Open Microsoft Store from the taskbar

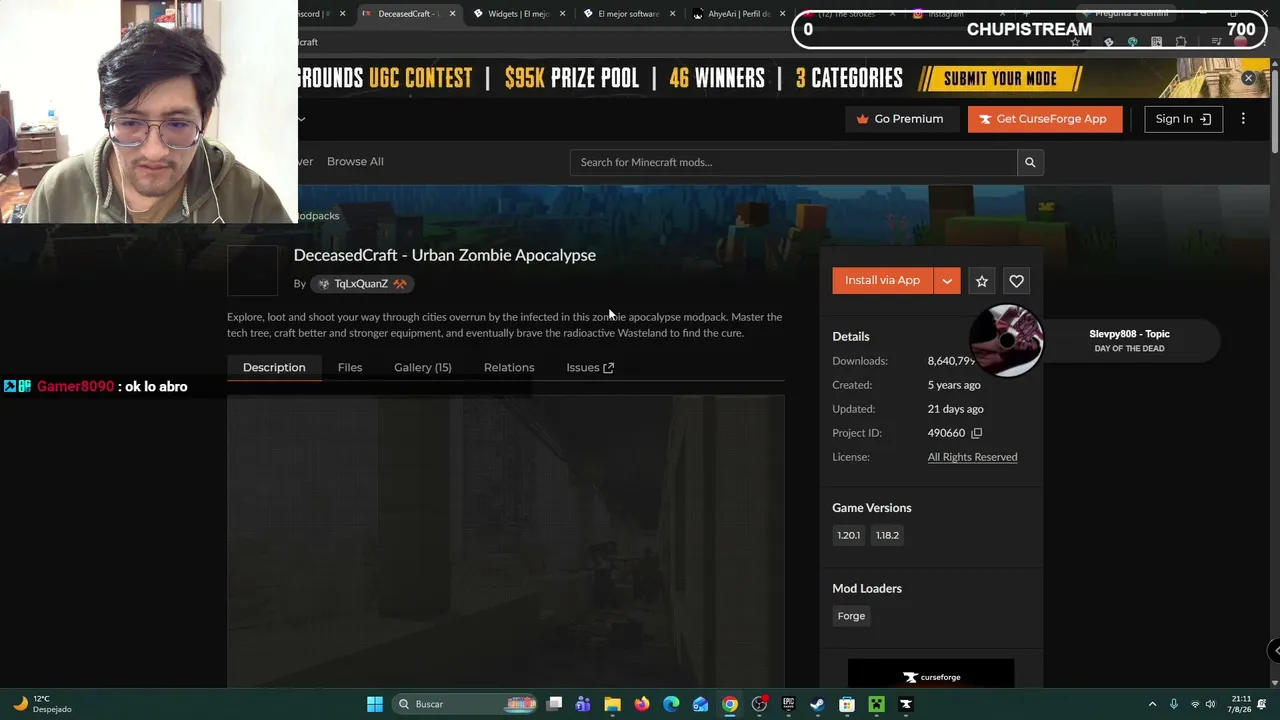(847, 704)
